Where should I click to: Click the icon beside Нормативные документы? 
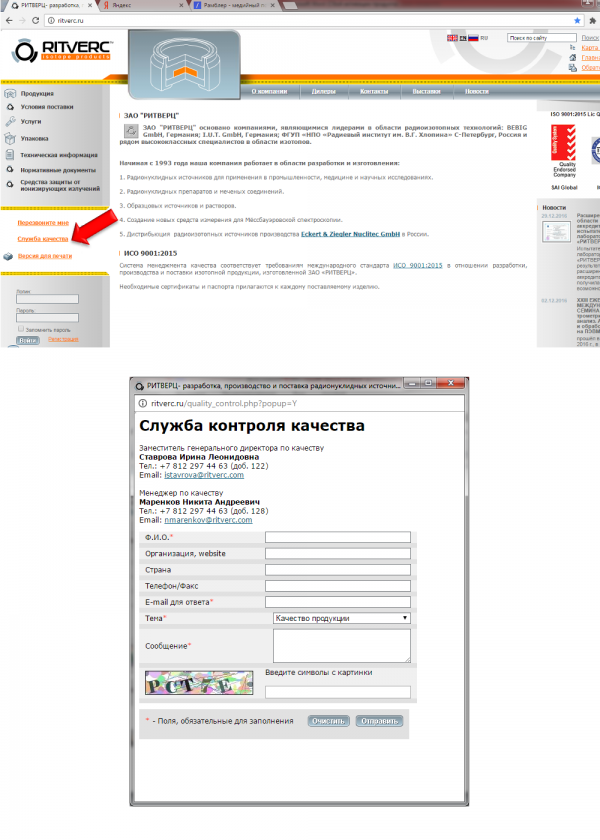coord(10,170)
